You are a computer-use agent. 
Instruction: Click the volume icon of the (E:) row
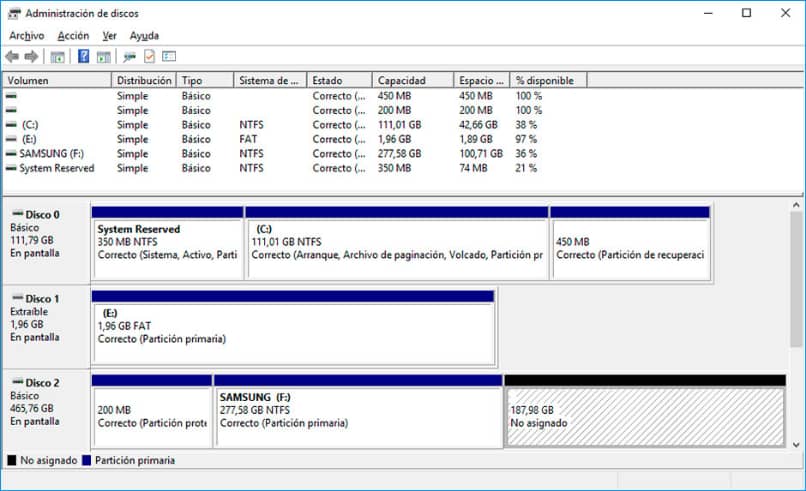11,139
